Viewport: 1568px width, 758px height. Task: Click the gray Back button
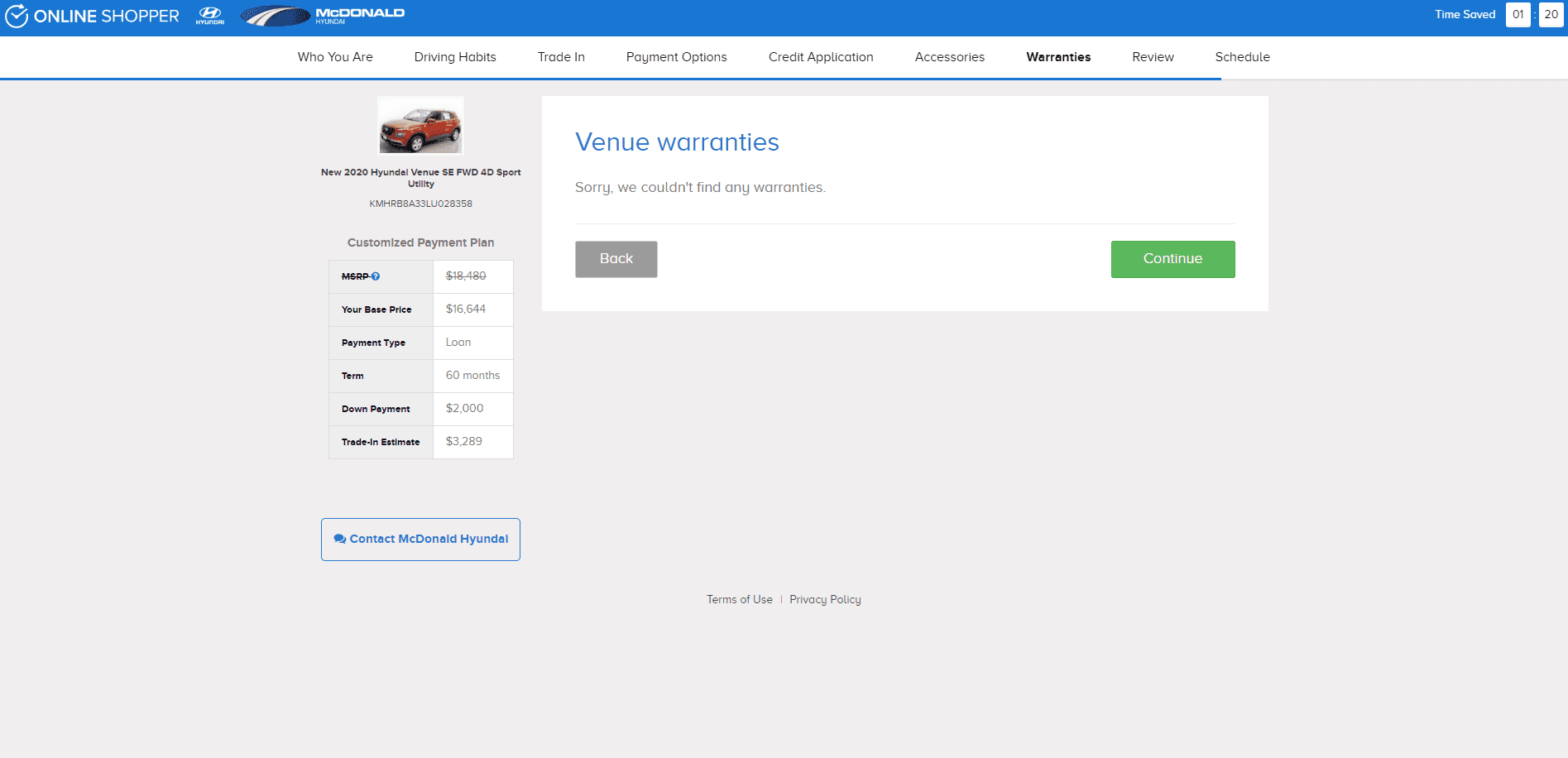(x=616, y=259)
